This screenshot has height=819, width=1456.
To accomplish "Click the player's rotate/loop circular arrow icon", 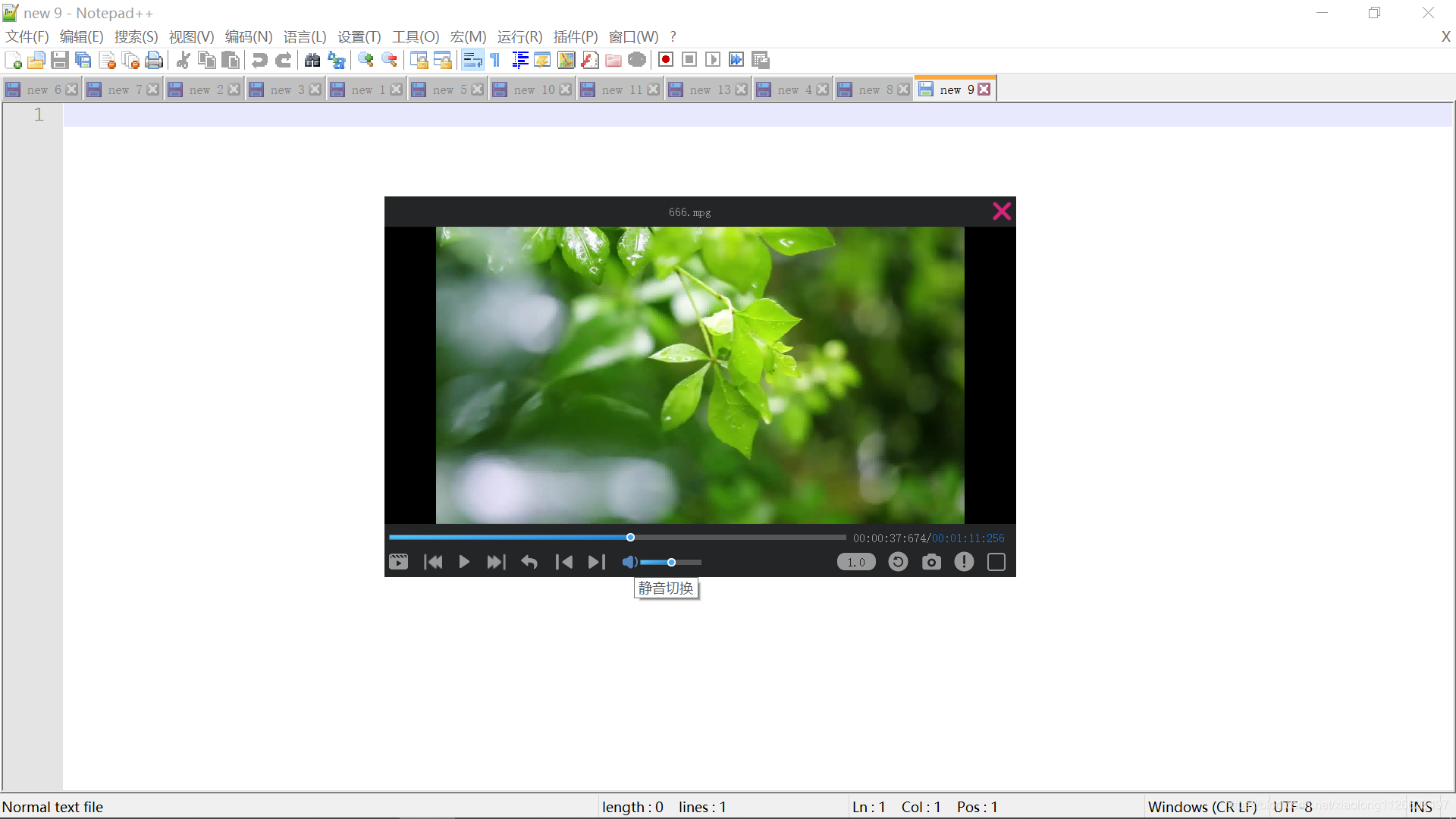I will click(x=898, y=562).
